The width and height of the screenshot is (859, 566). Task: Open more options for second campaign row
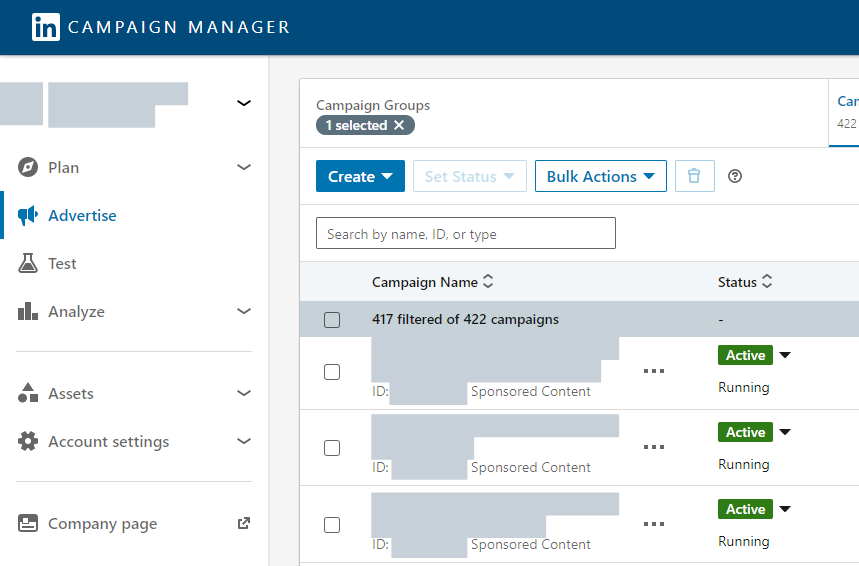(654, 447)
